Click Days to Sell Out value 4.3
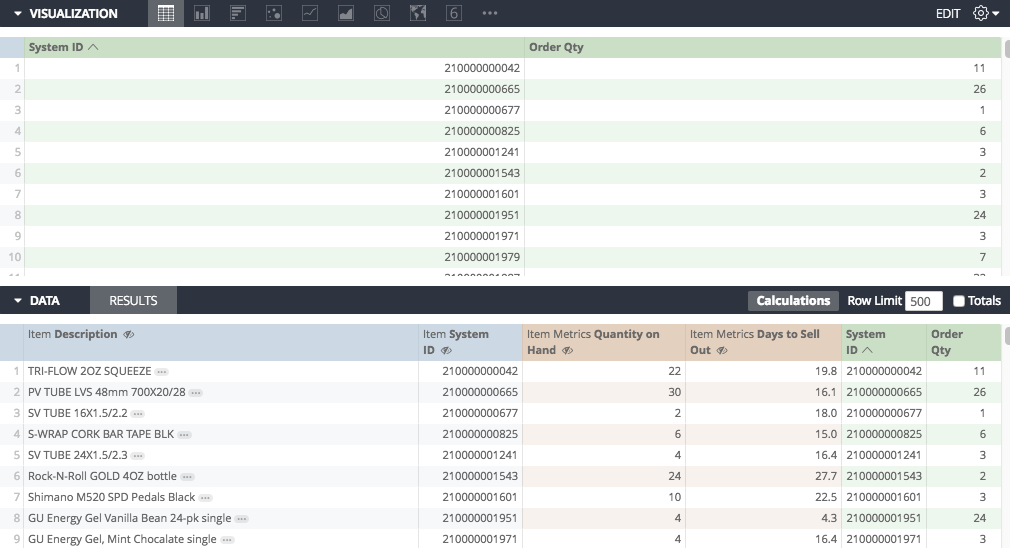The image size is (1010, 548). (829, 518)
